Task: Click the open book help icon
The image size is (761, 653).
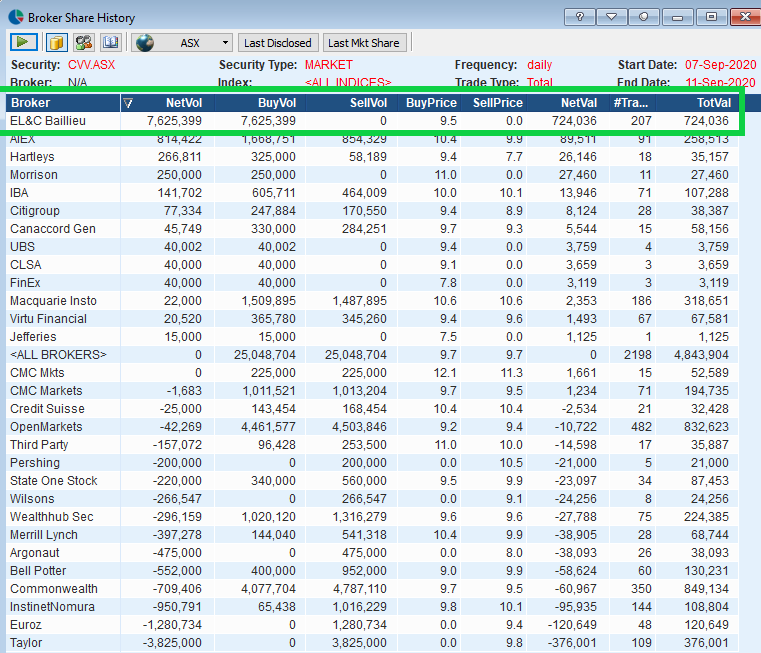Action: click(x=111, y=43)
